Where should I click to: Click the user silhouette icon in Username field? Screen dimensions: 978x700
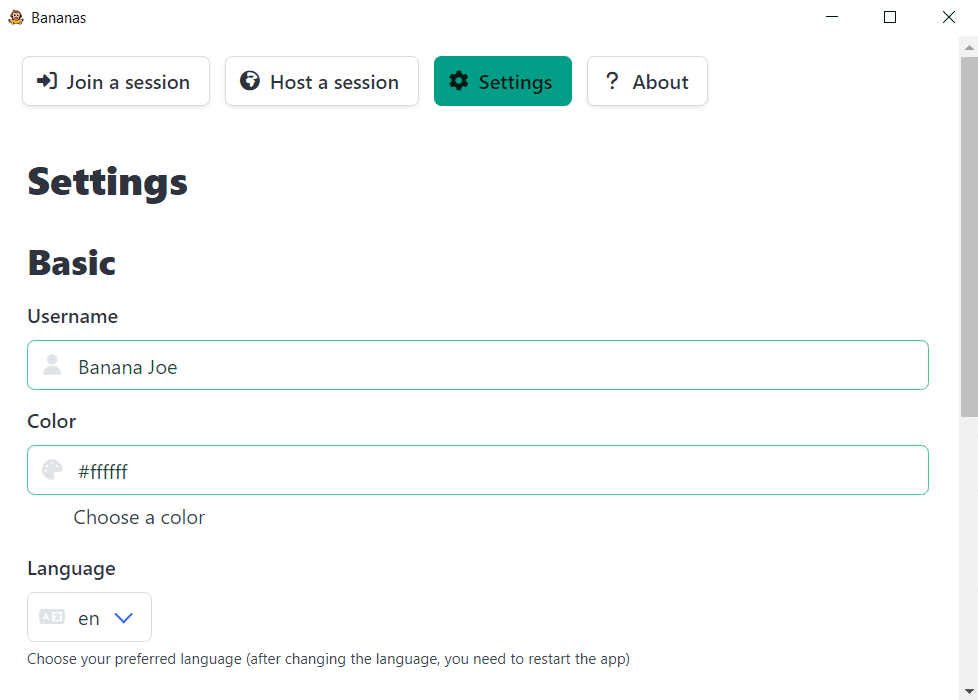52,366
